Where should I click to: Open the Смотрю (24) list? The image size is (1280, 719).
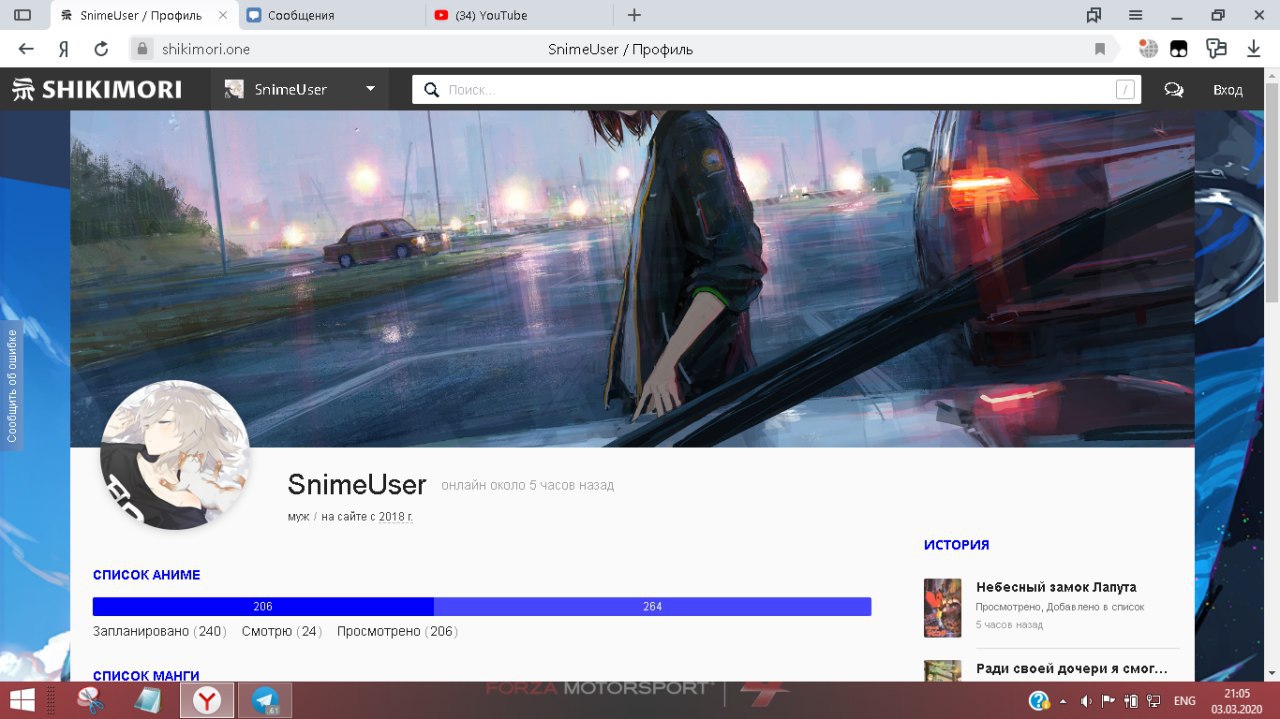click(282, 632)
